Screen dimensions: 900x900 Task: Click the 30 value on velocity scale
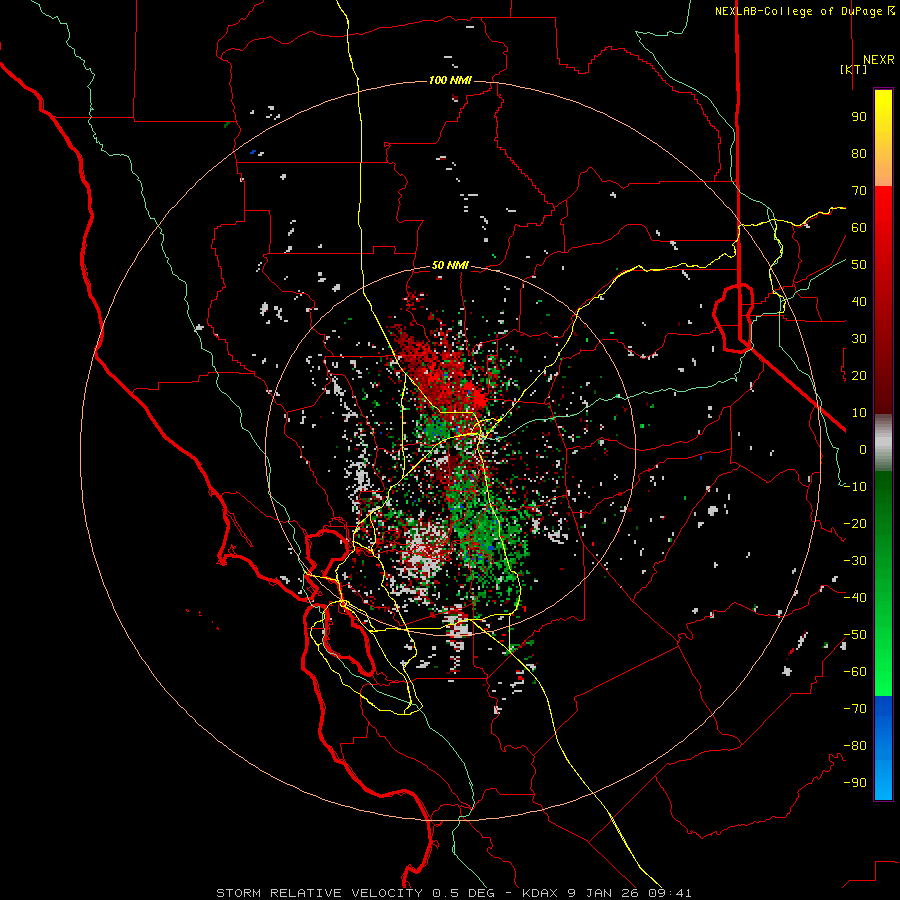859,339
